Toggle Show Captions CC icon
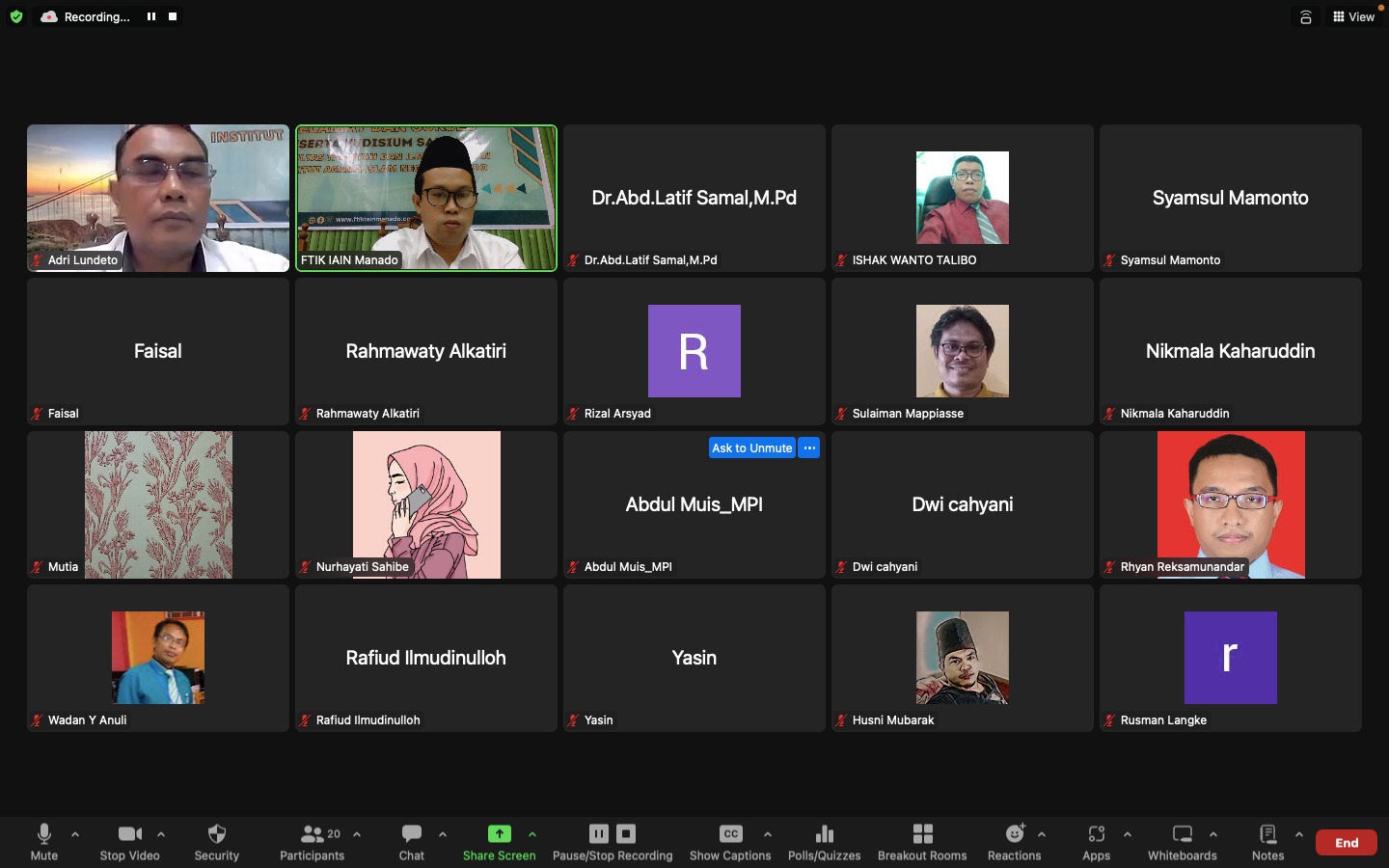The height and width of the screenshot is (868, 1389). point(731,833)
